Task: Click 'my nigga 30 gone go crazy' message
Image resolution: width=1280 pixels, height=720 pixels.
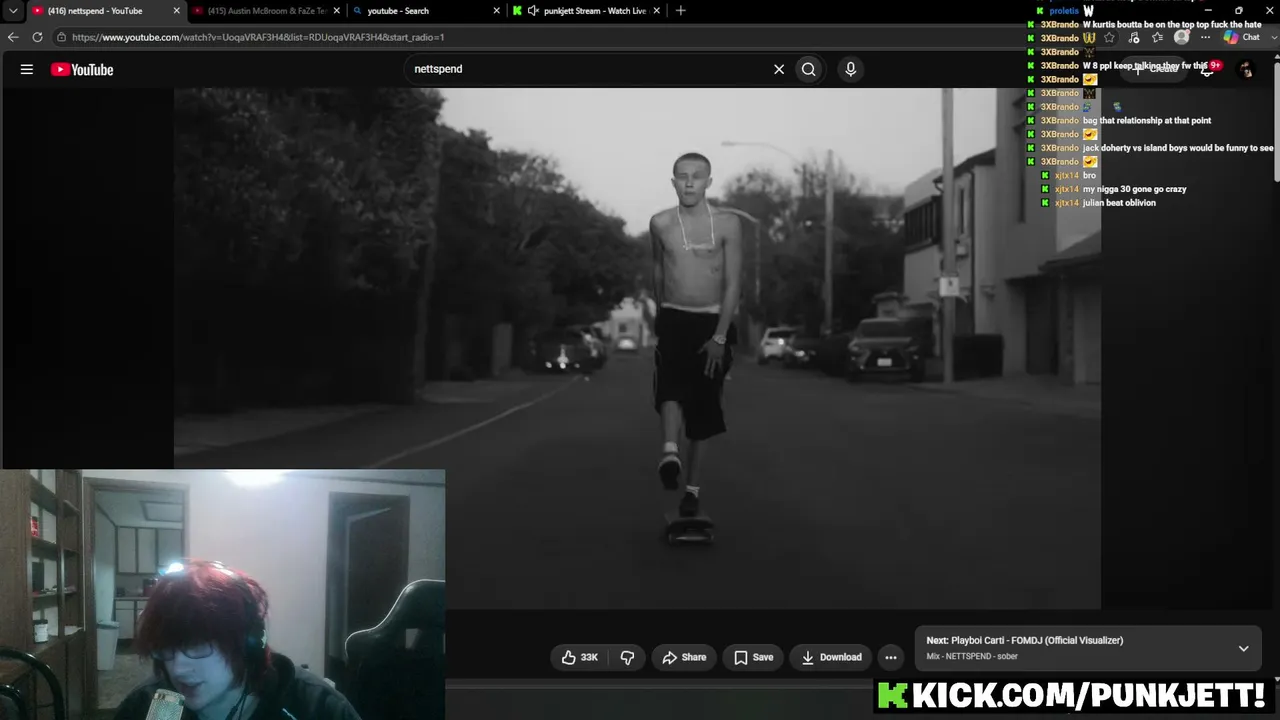Action: (x=1134, y=189)
